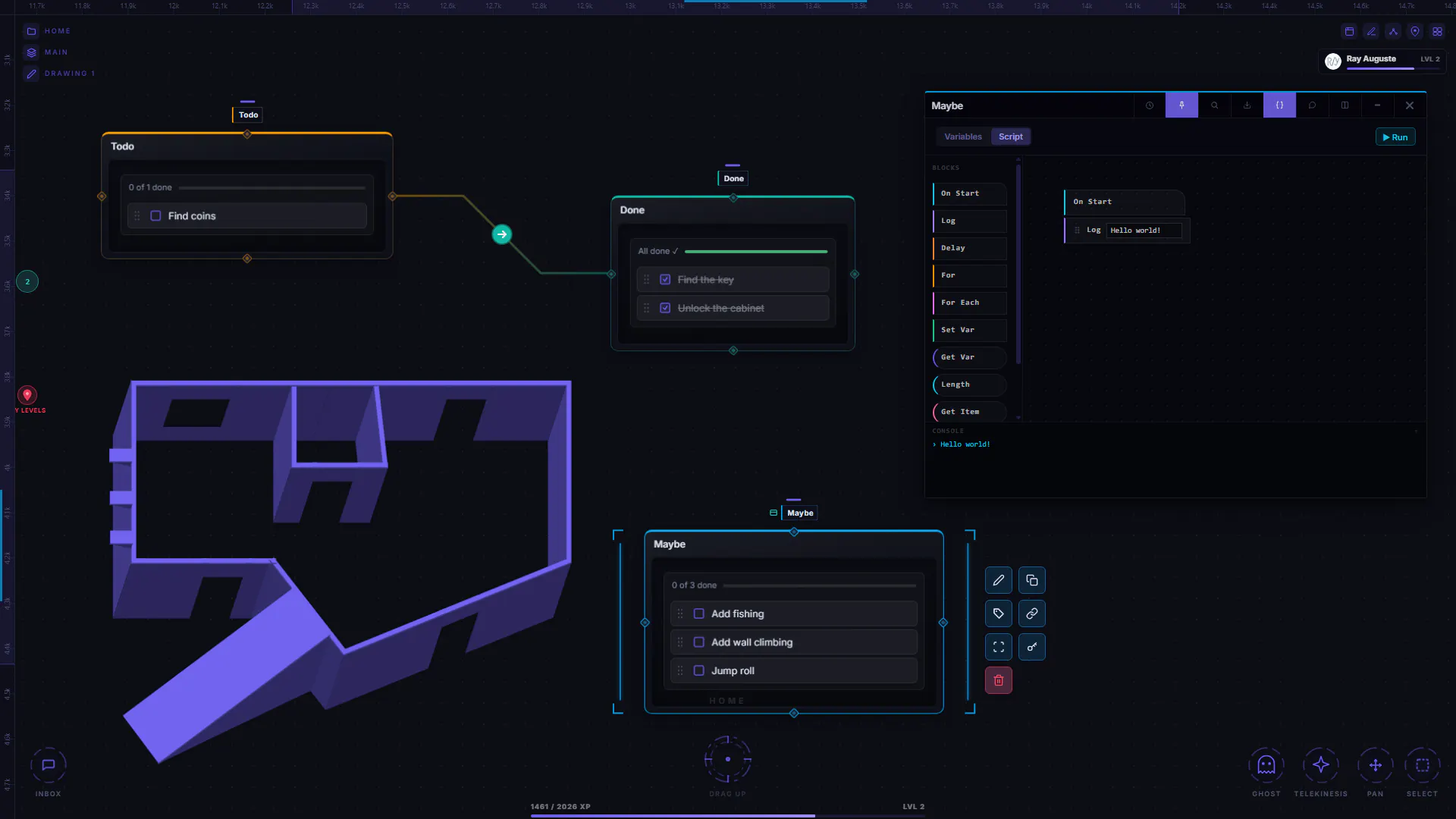Viewport: 1456px width, 819px height.
Task: Click the Done label tag above Done card
Action: (733, 178)
